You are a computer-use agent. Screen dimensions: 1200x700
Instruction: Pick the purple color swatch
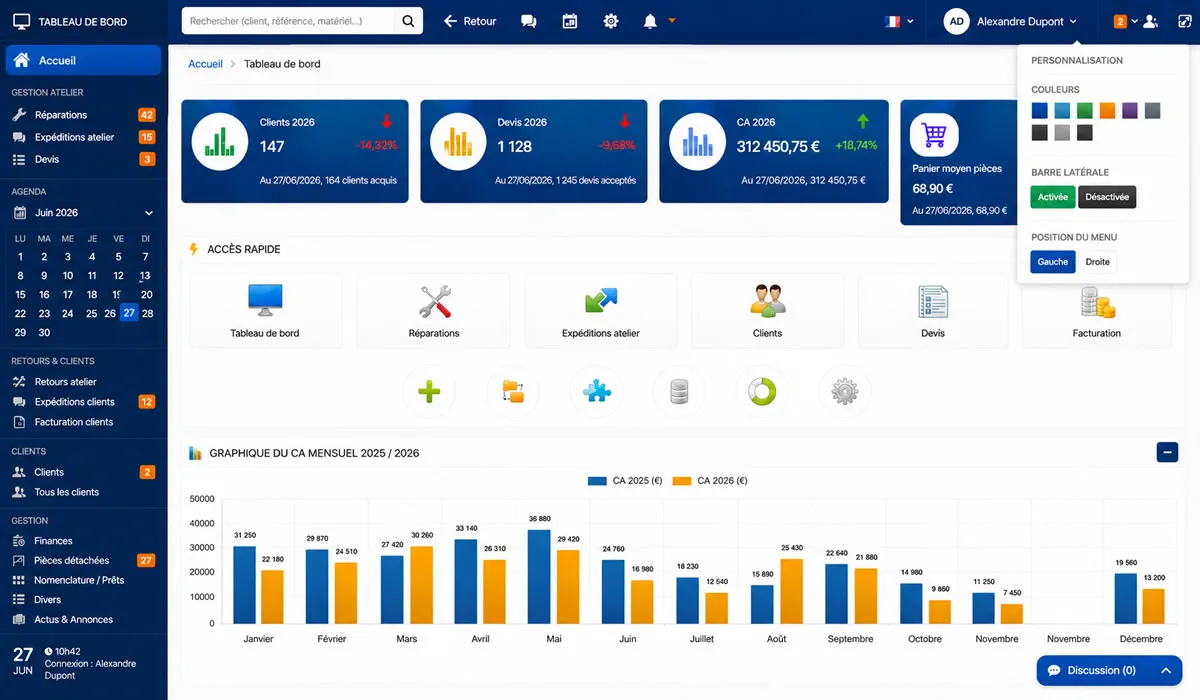[1130, 111]
